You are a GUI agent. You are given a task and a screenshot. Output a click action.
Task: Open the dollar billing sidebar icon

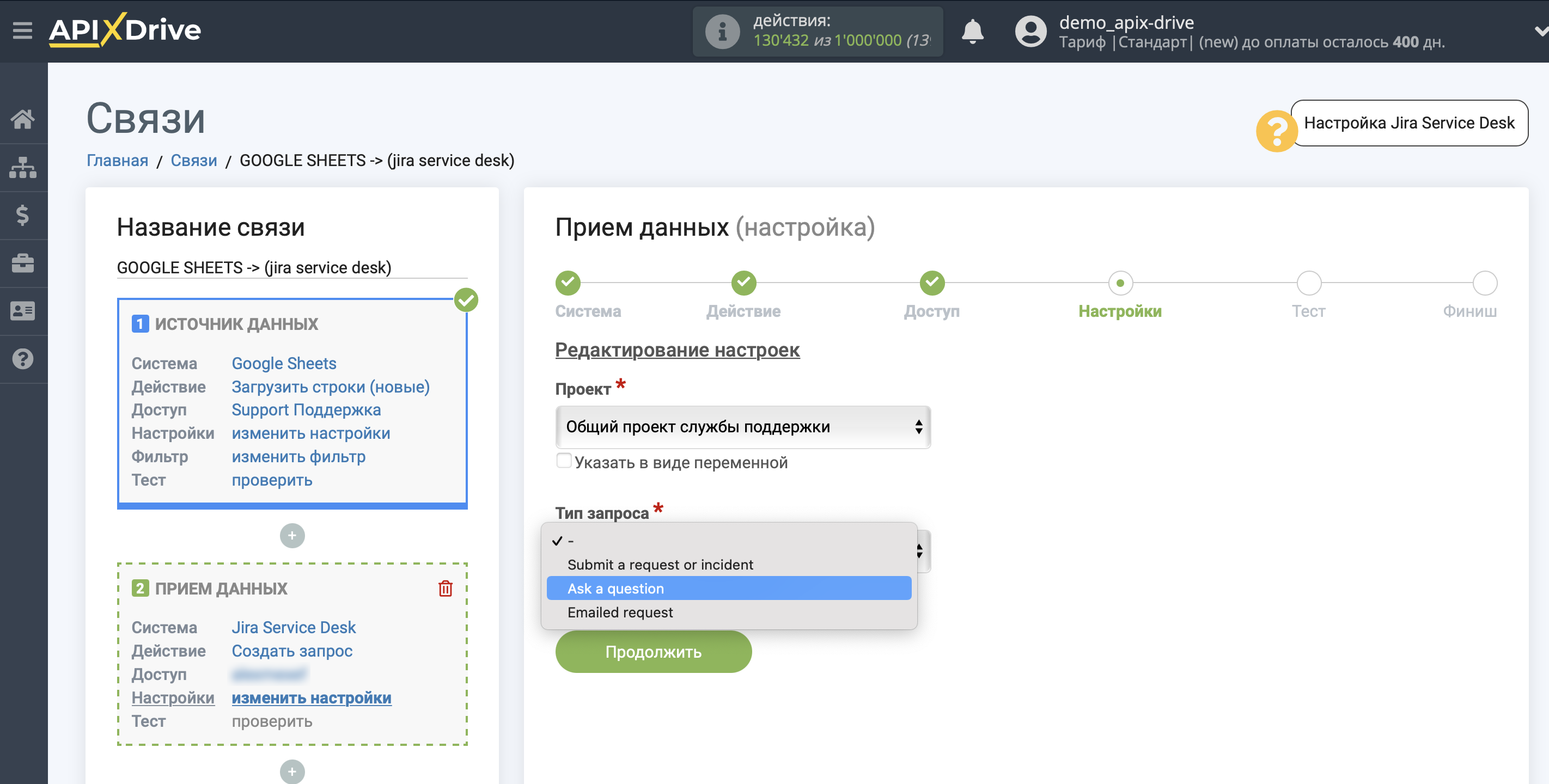tap(23, 215)
